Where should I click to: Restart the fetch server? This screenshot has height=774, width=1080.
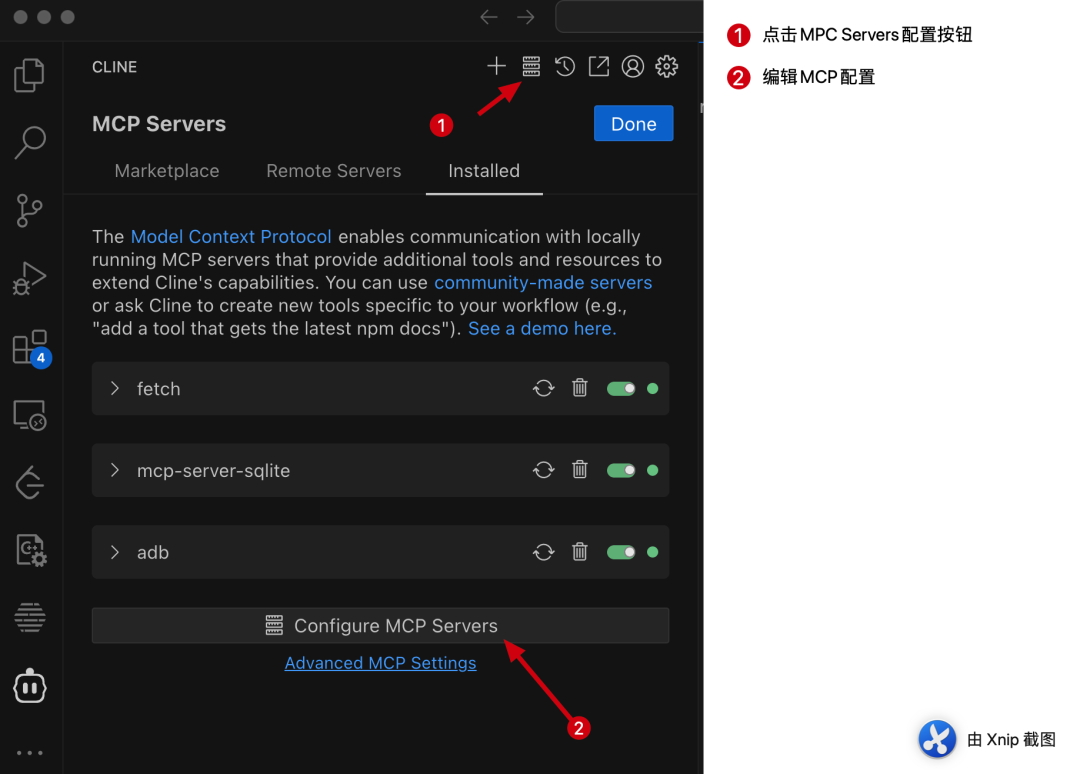543,388
